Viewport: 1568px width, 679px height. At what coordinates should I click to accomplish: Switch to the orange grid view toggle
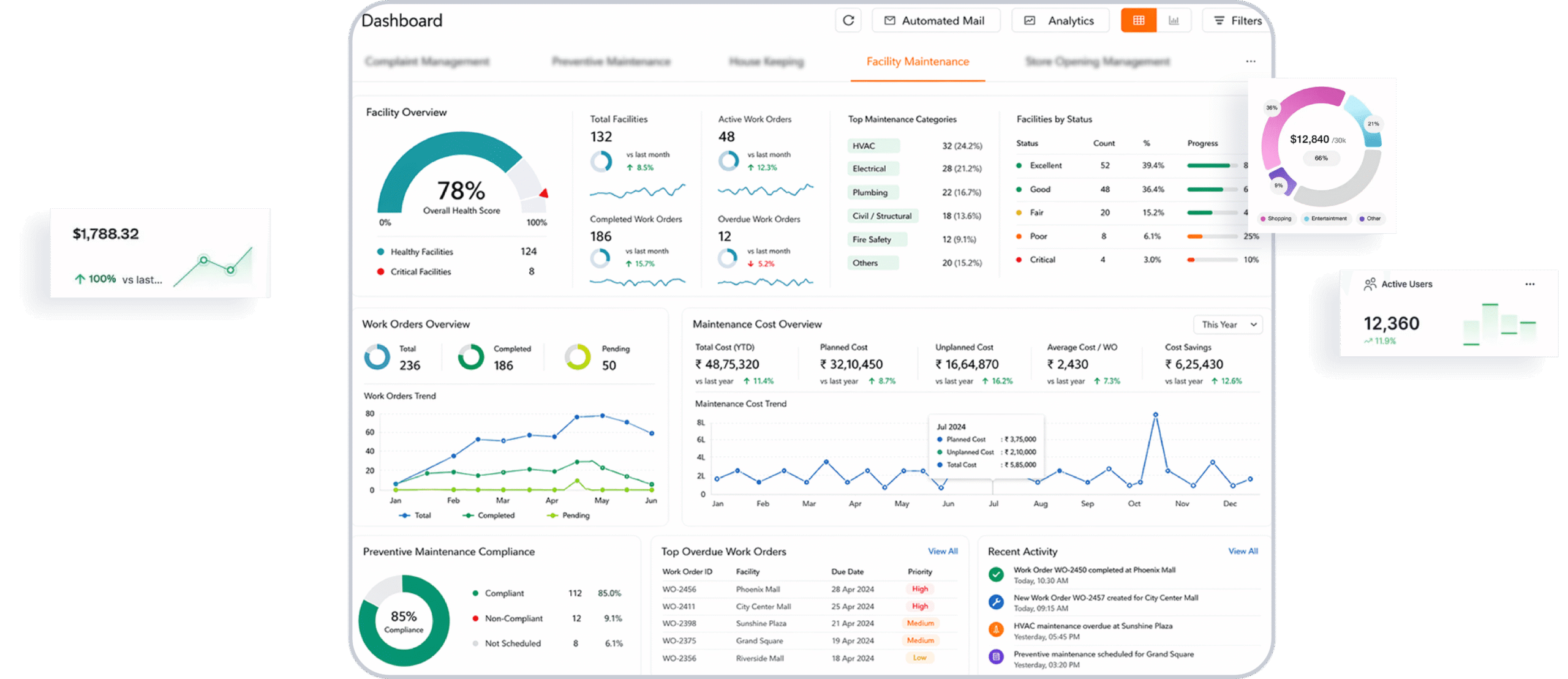[1139, 20]
